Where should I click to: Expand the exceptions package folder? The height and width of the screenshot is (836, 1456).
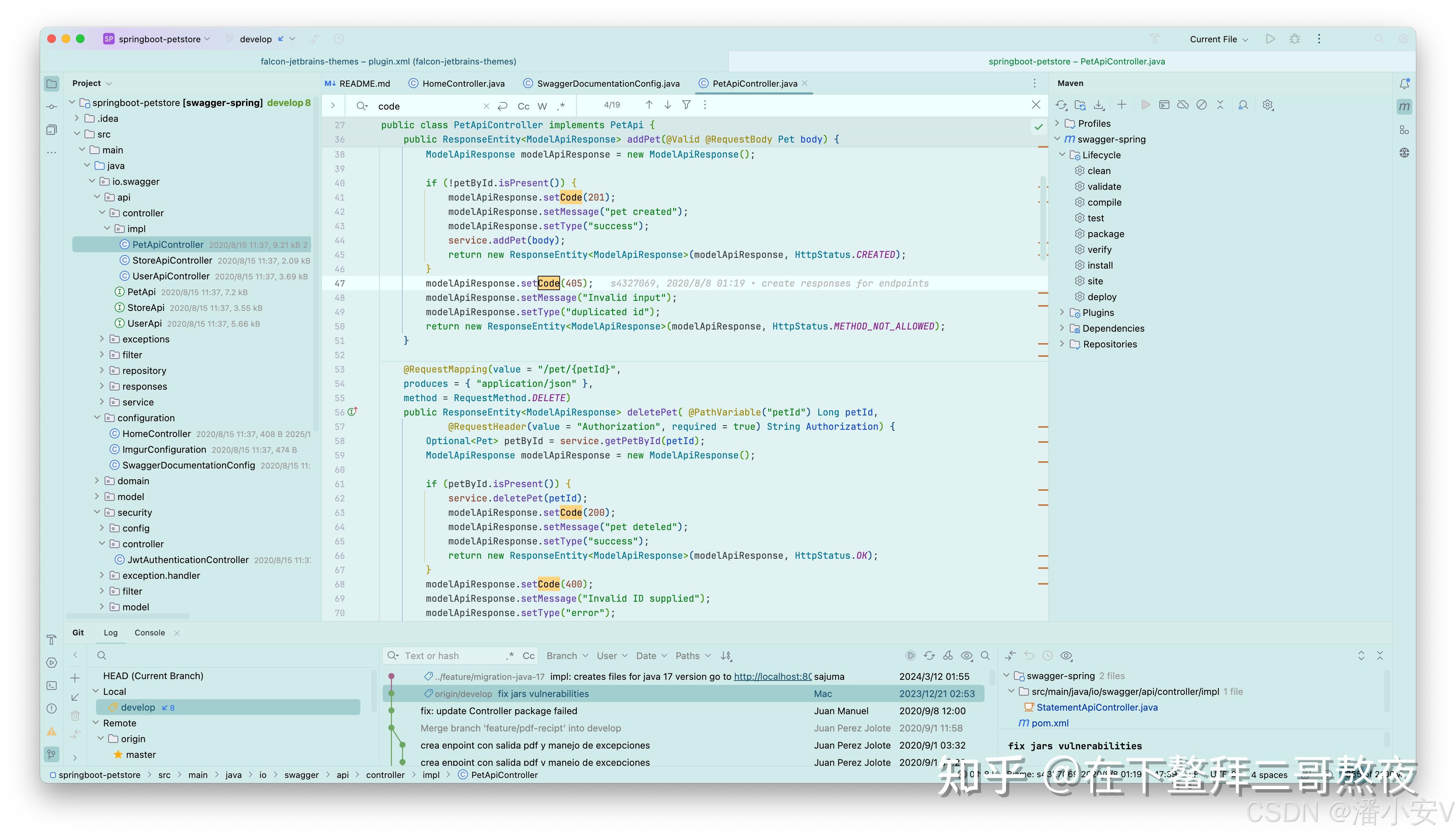click(102, 339)
